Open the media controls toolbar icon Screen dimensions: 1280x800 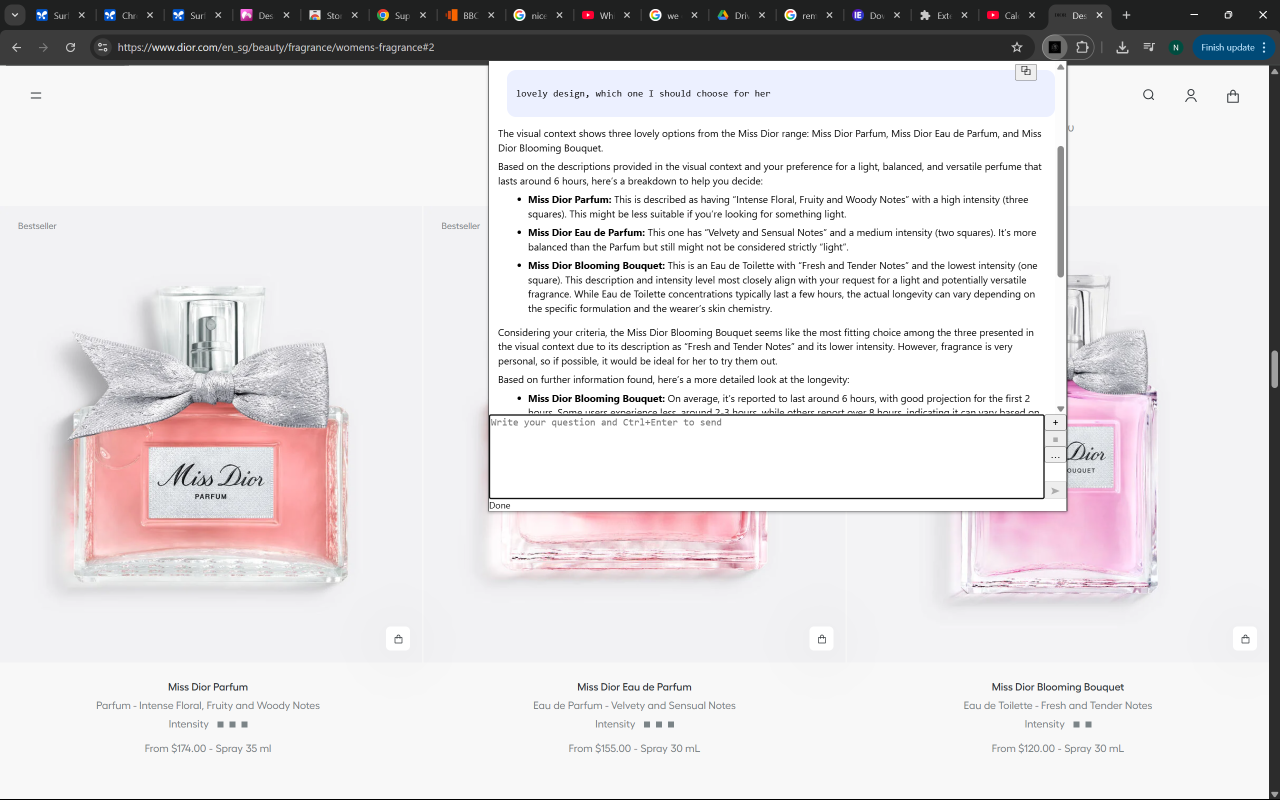1149,47
